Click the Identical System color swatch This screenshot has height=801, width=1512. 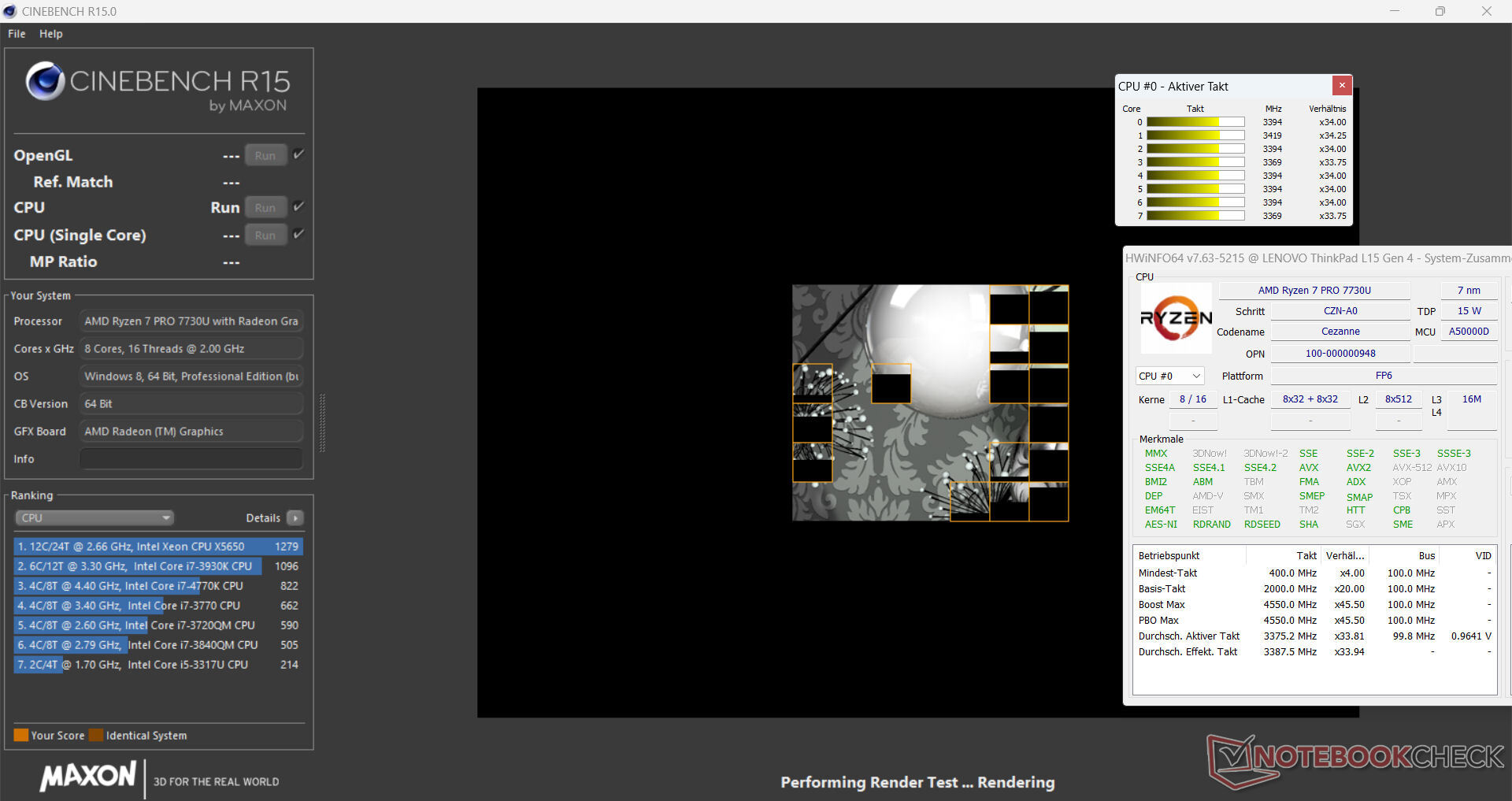(x=96, y=735)
